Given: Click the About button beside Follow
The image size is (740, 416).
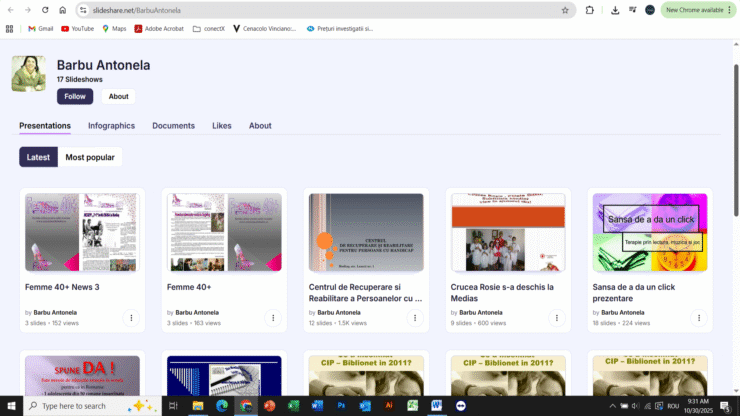Looking at the screenshot, I should (x=118, y=97).
